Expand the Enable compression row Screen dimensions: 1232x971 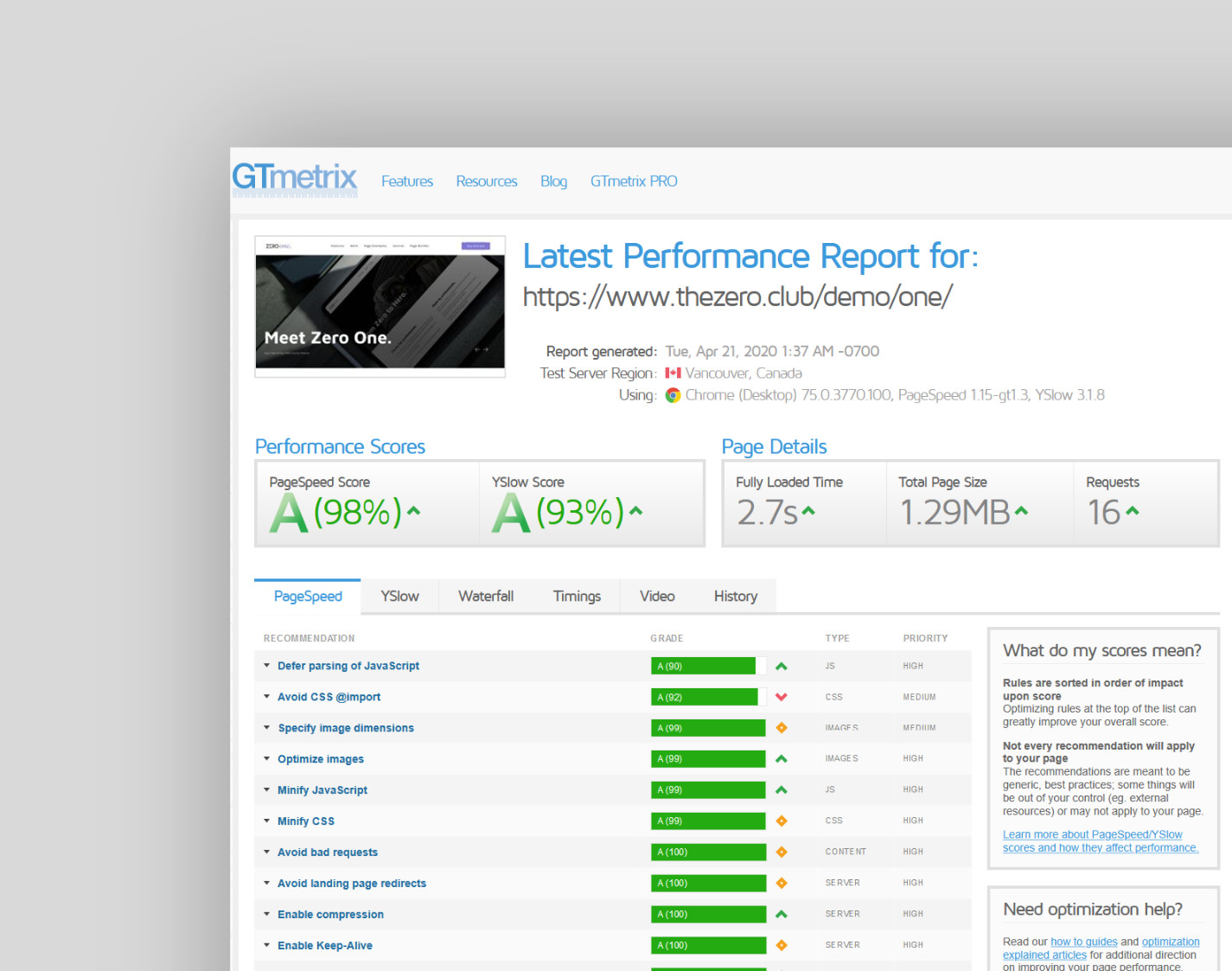coord(330,915)
